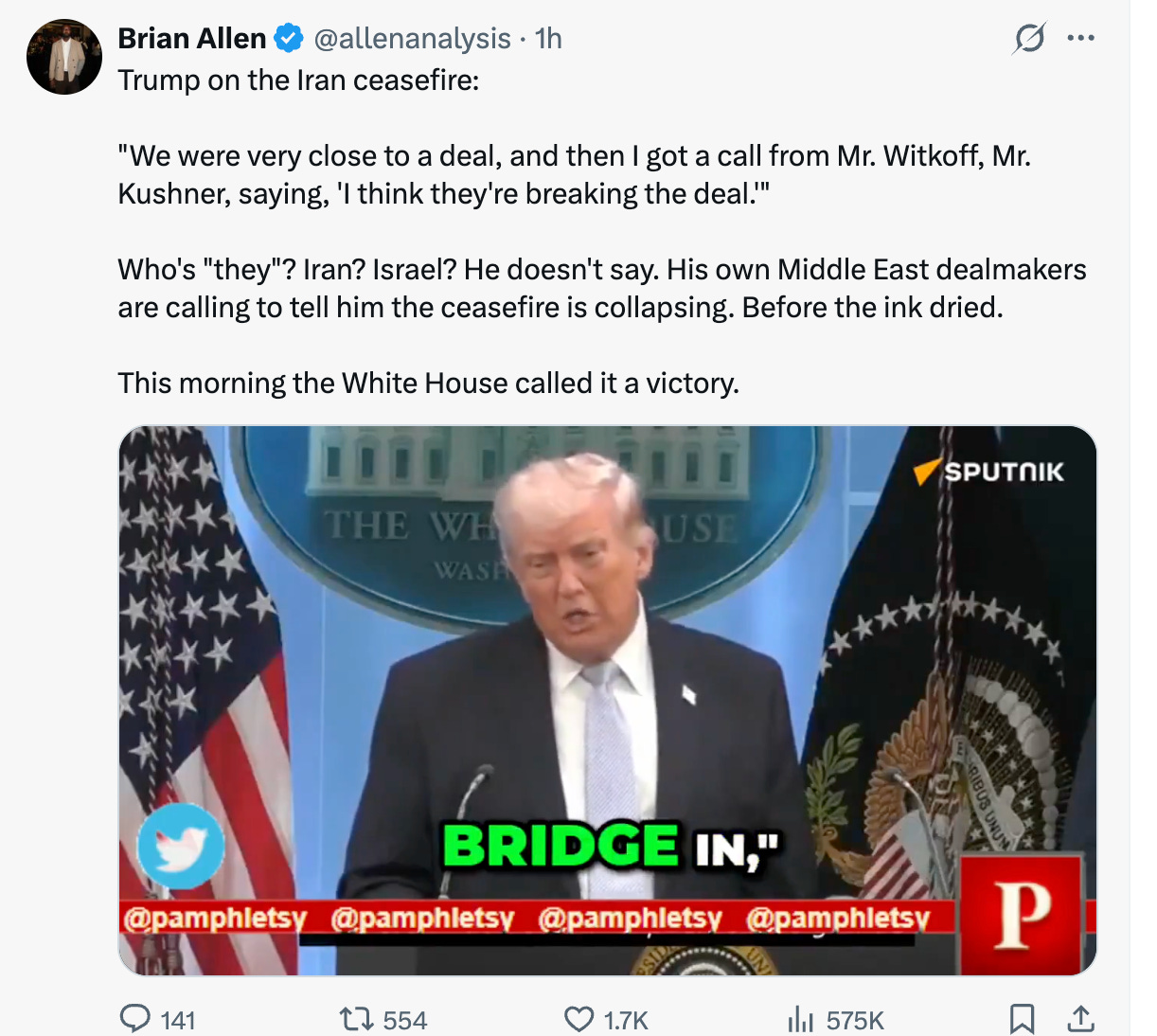Click the blue verified badge
This screenshot has width=1157, height=1036.
click(289, 39)
